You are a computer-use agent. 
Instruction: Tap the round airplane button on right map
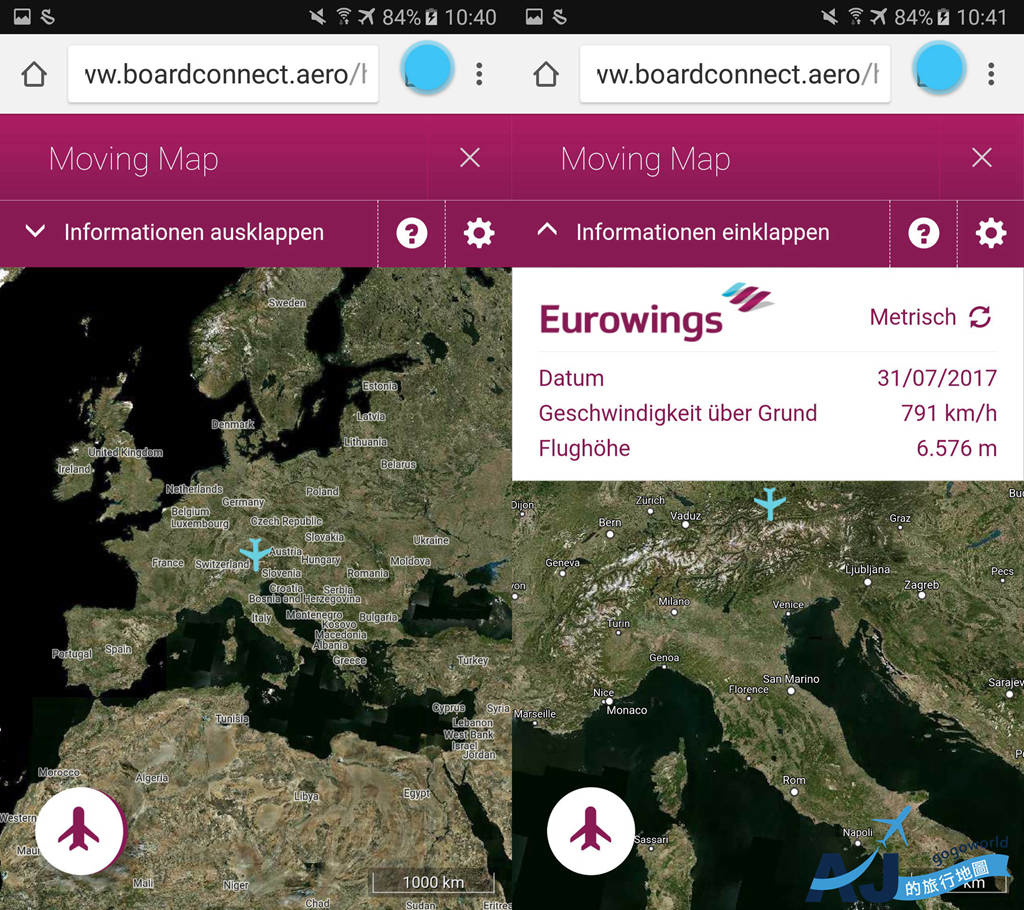click(x=591, y=831)
